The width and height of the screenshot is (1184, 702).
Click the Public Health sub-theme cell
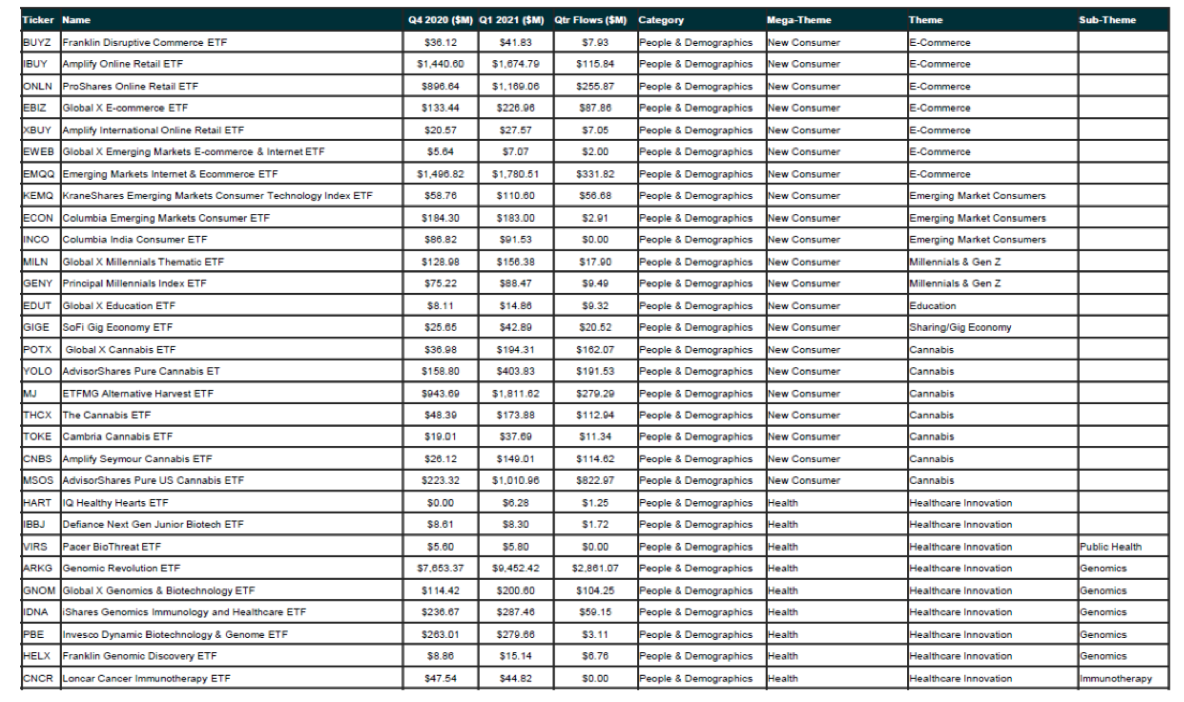(x=1110, y=547)
